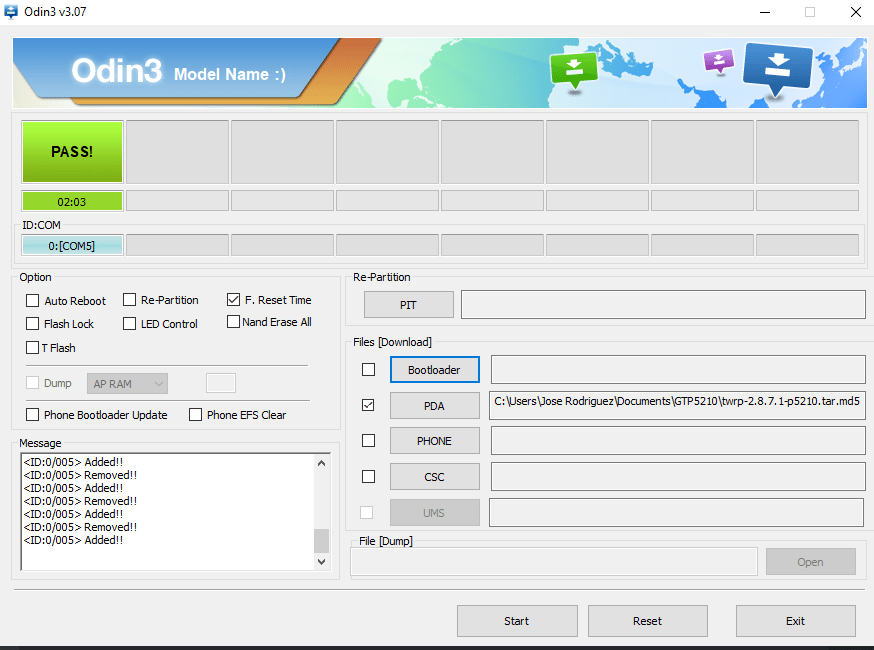Enable the Auto Reboot option
The image size is (874, 650).
coord(33,300)
